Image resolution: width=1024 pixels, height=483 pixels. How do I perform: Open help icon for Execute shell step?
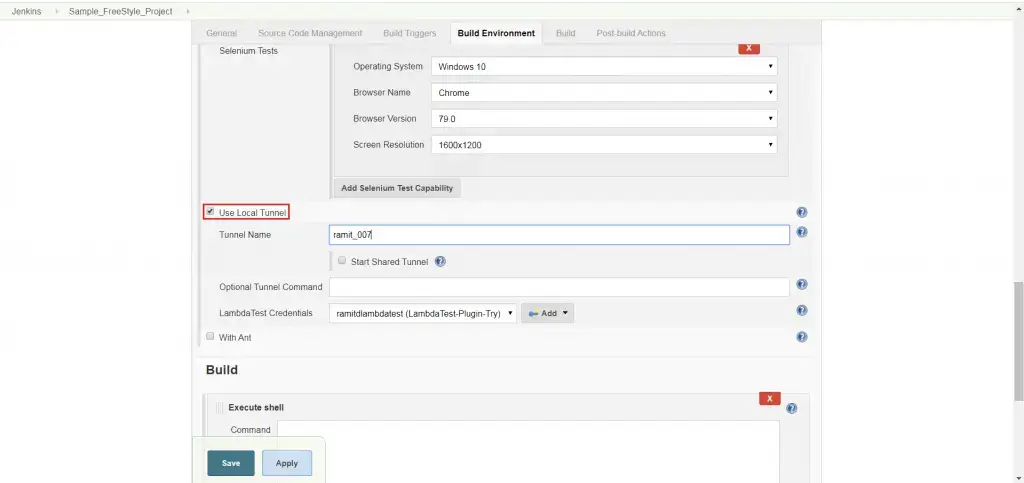[792, 408]
